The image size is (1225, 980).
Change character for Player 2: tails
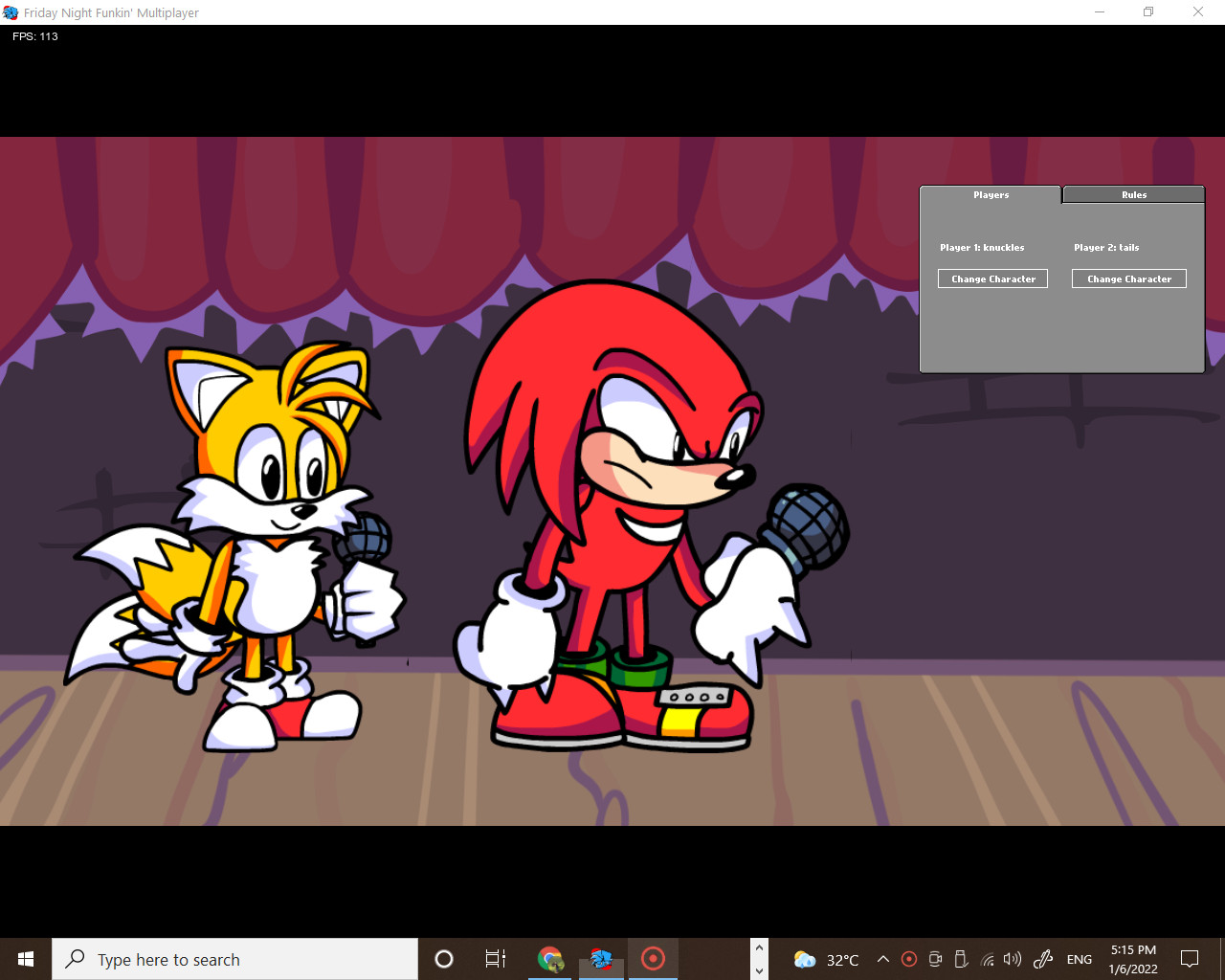click(1129, 278)
